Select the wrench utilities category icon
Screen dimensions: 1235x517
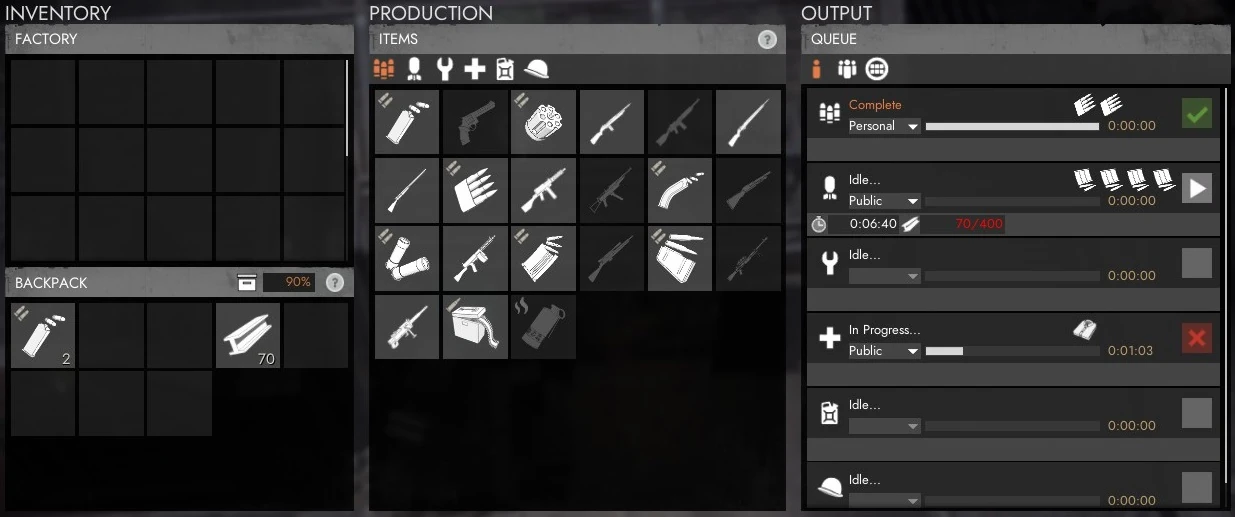point(445,69)
